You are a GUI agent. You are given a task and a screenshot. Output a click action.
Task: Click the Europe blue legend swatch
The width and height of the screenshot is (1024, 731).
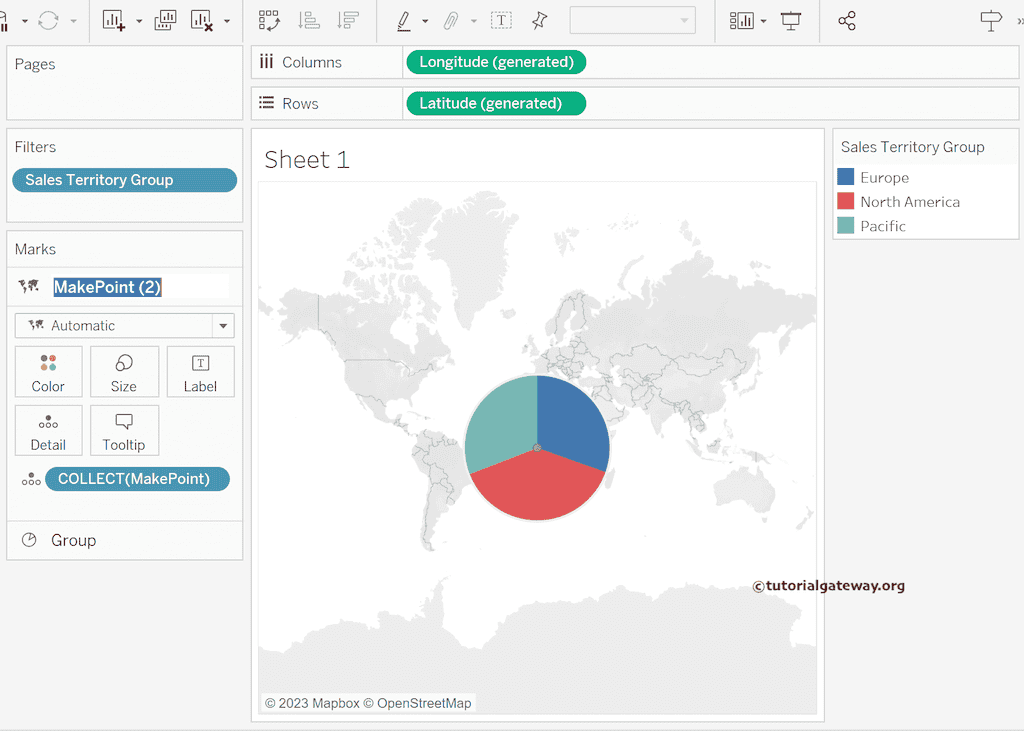click(846, 177)
